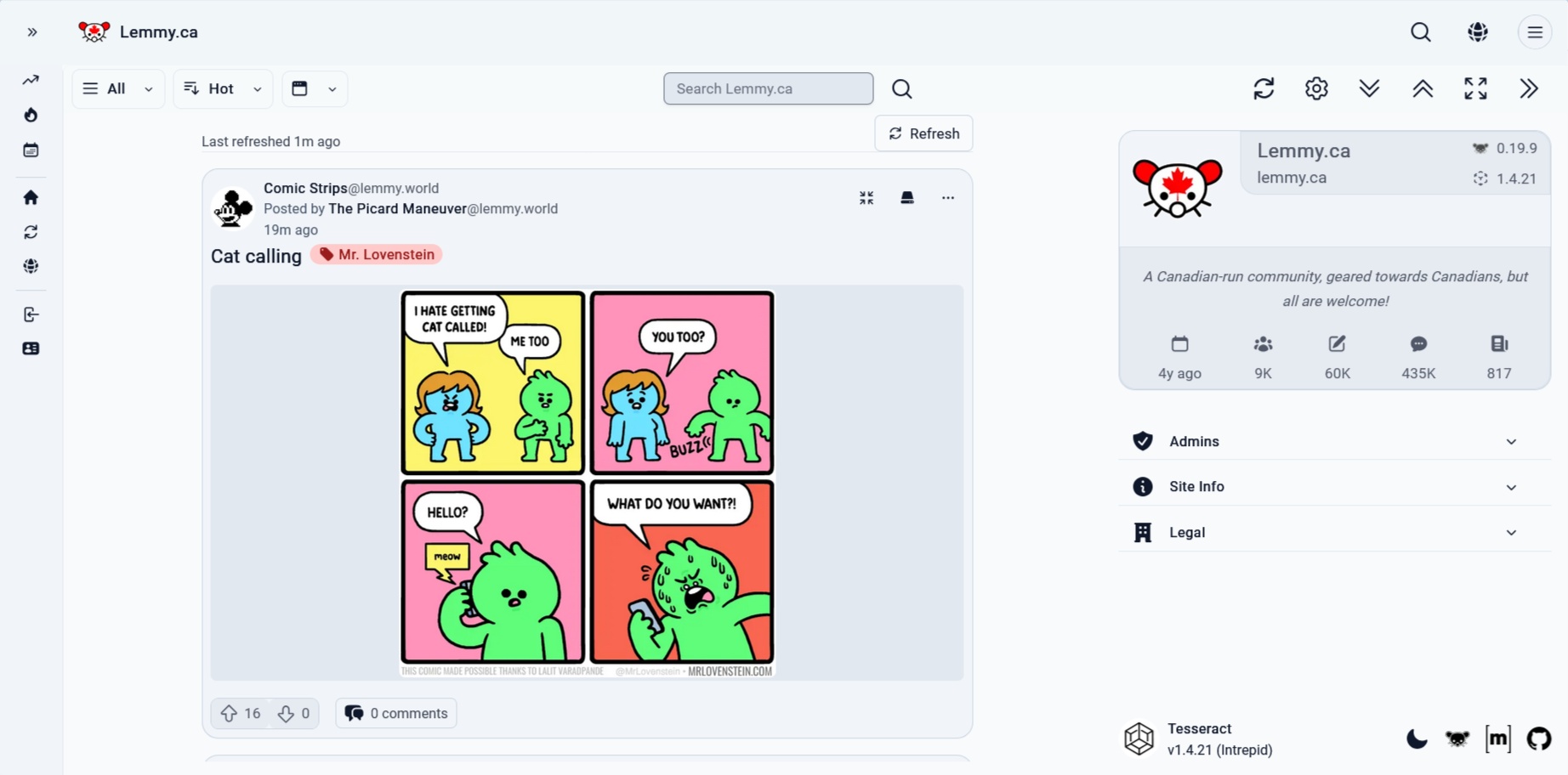Click the posts pencil icon above 60K

click(x=1337, y=344)
